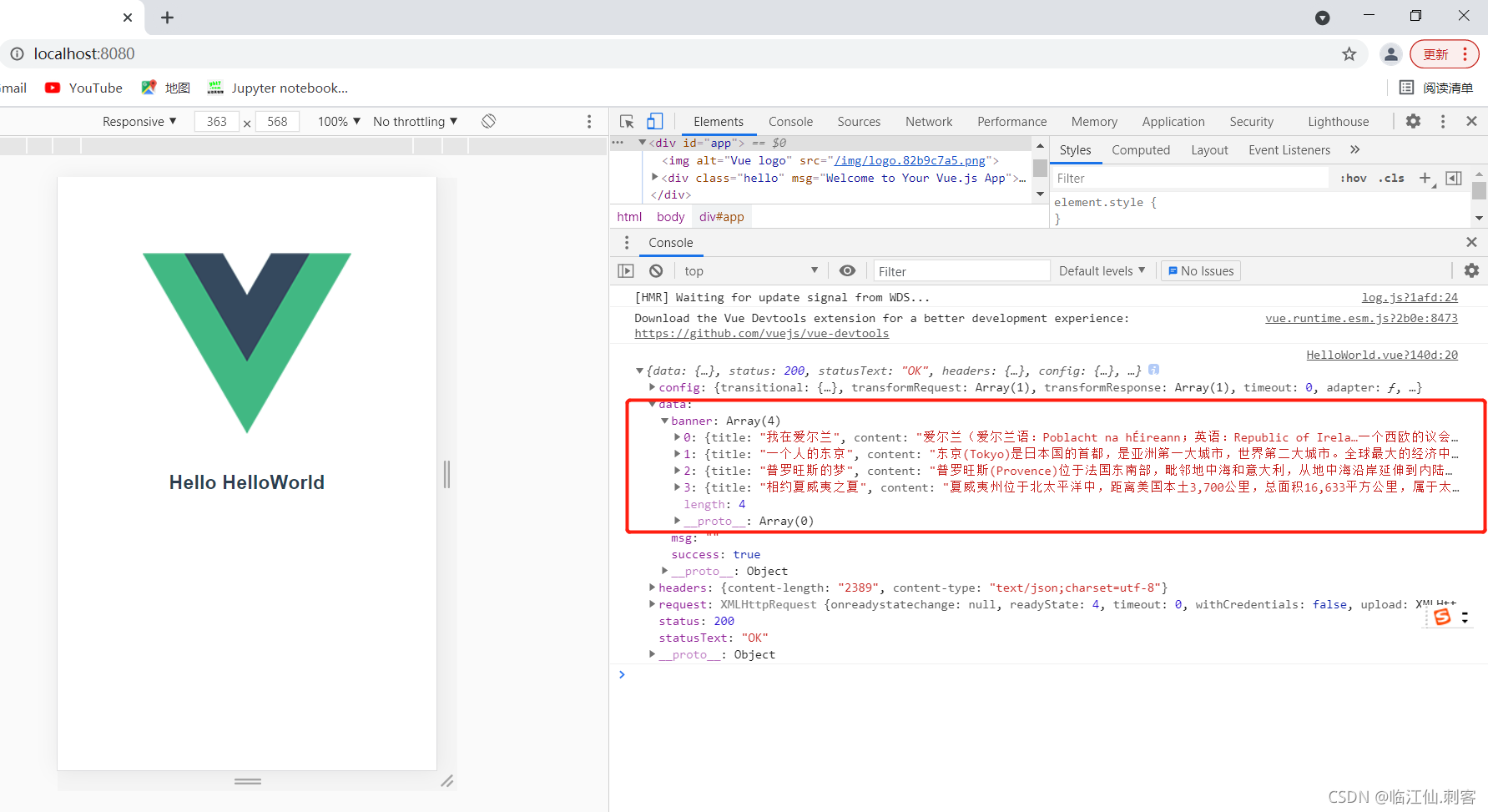The height and width of the screenshot is (812, 1488).
Task: Toggle .cls element classes panel
Action: coord(1391,178)
